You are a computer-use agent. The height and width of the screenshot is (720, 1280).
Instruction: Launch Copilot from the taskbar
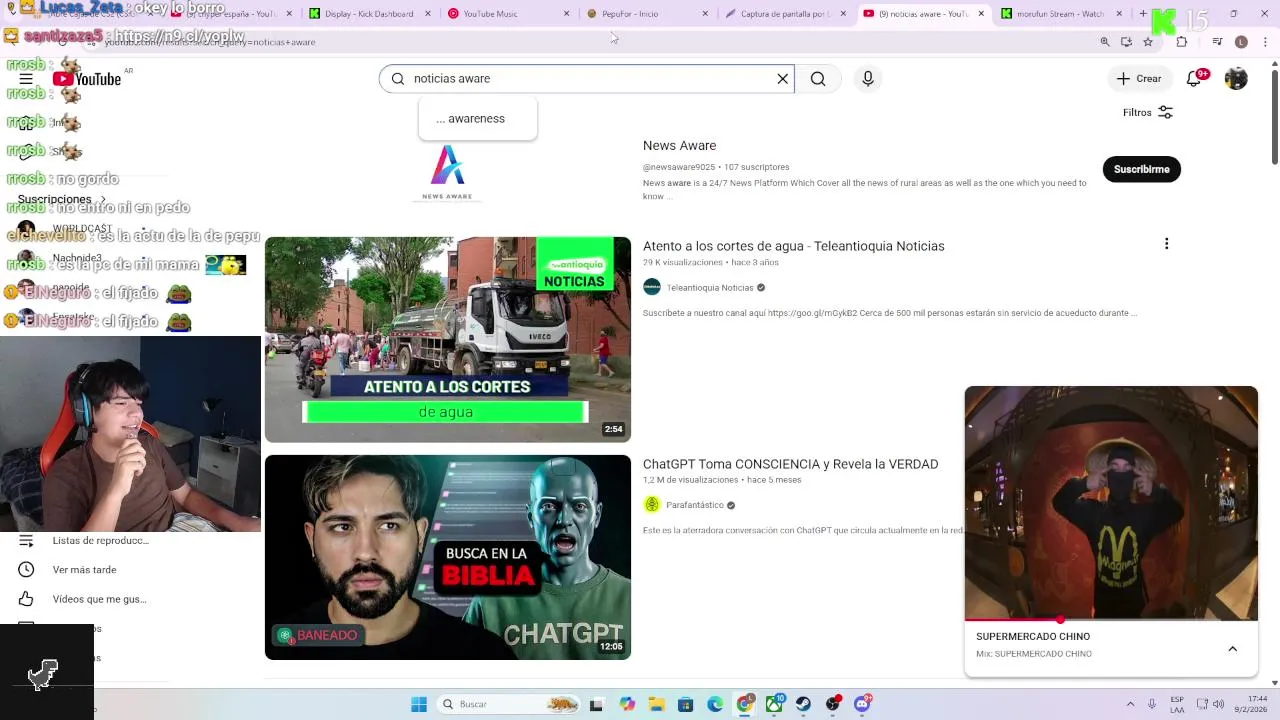627,704
